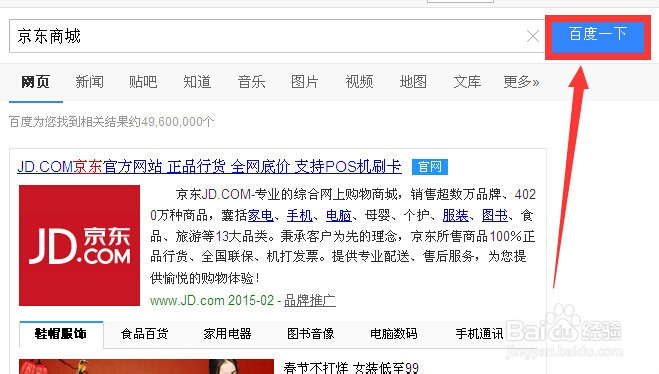Screen dimensions: 659x374
Task: Follow the 服装 link in the description
Action: click(456, 216)
